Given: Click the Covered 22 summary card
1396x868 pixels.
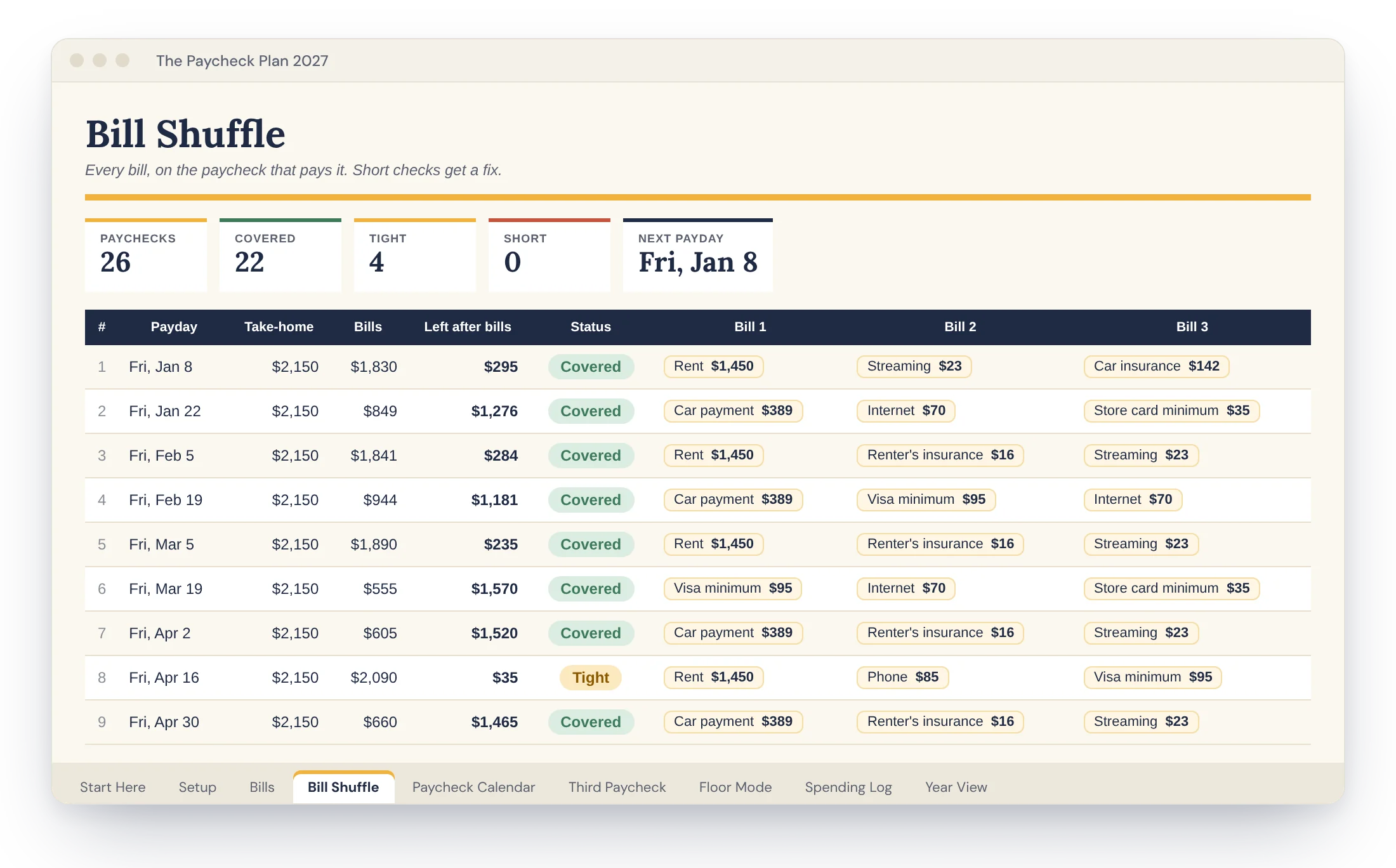Looking at the screenshot, I should (280, 255).
